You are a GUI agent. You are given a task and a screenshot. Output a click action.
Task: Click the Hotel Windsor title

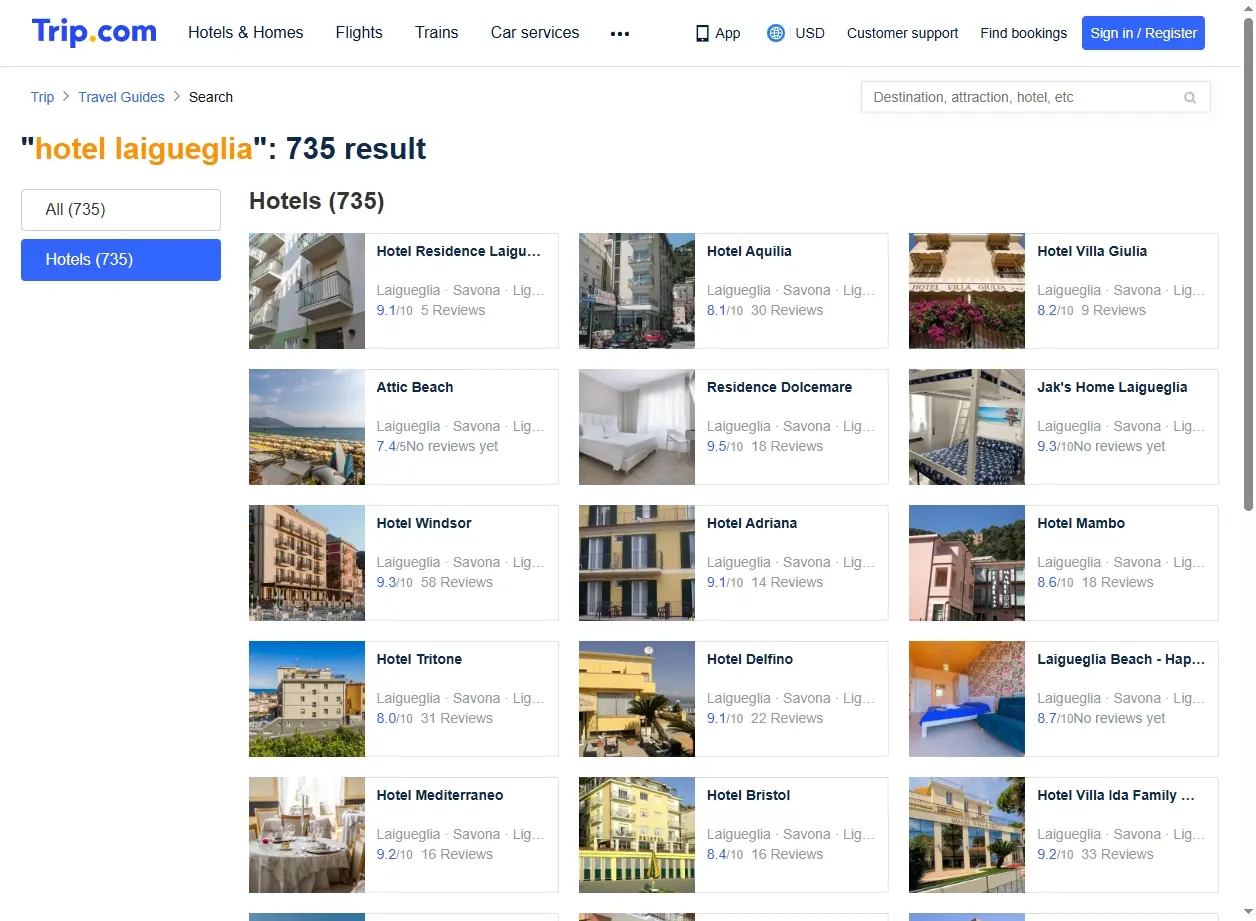(x=424, y=523)
